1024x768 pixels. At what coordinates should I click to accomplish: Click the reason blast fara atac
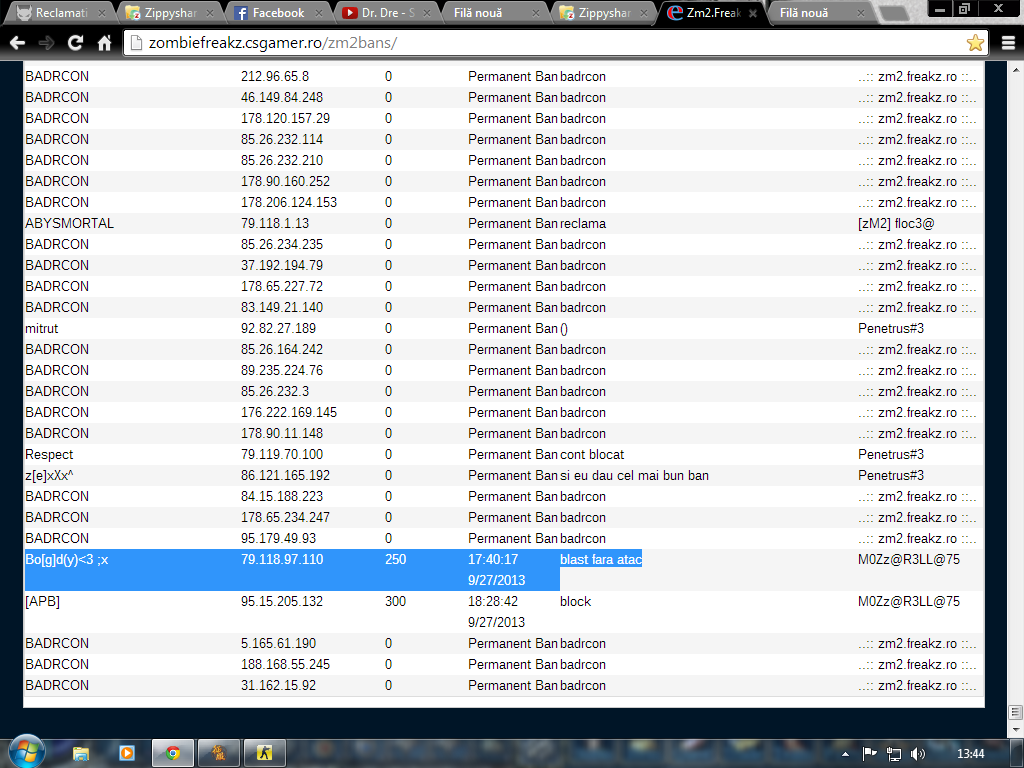[601, 560]
